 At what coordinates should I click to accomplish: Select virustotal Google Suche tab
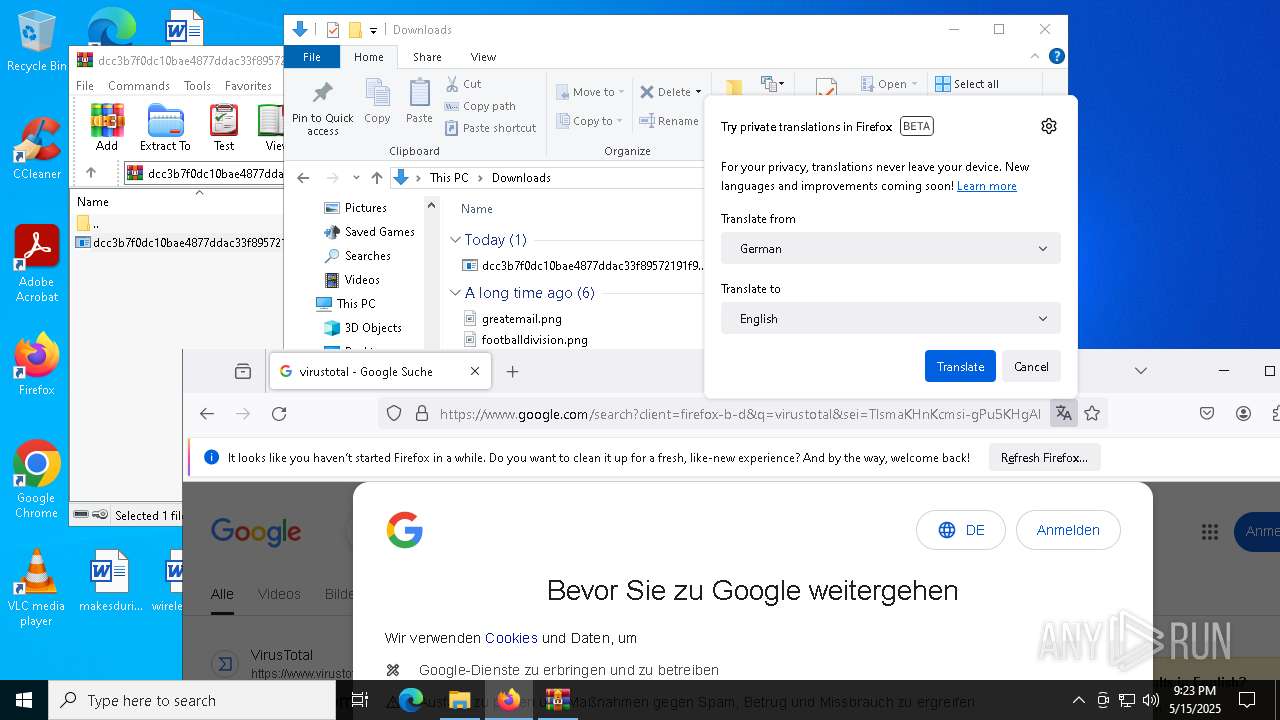coord(379,371)
